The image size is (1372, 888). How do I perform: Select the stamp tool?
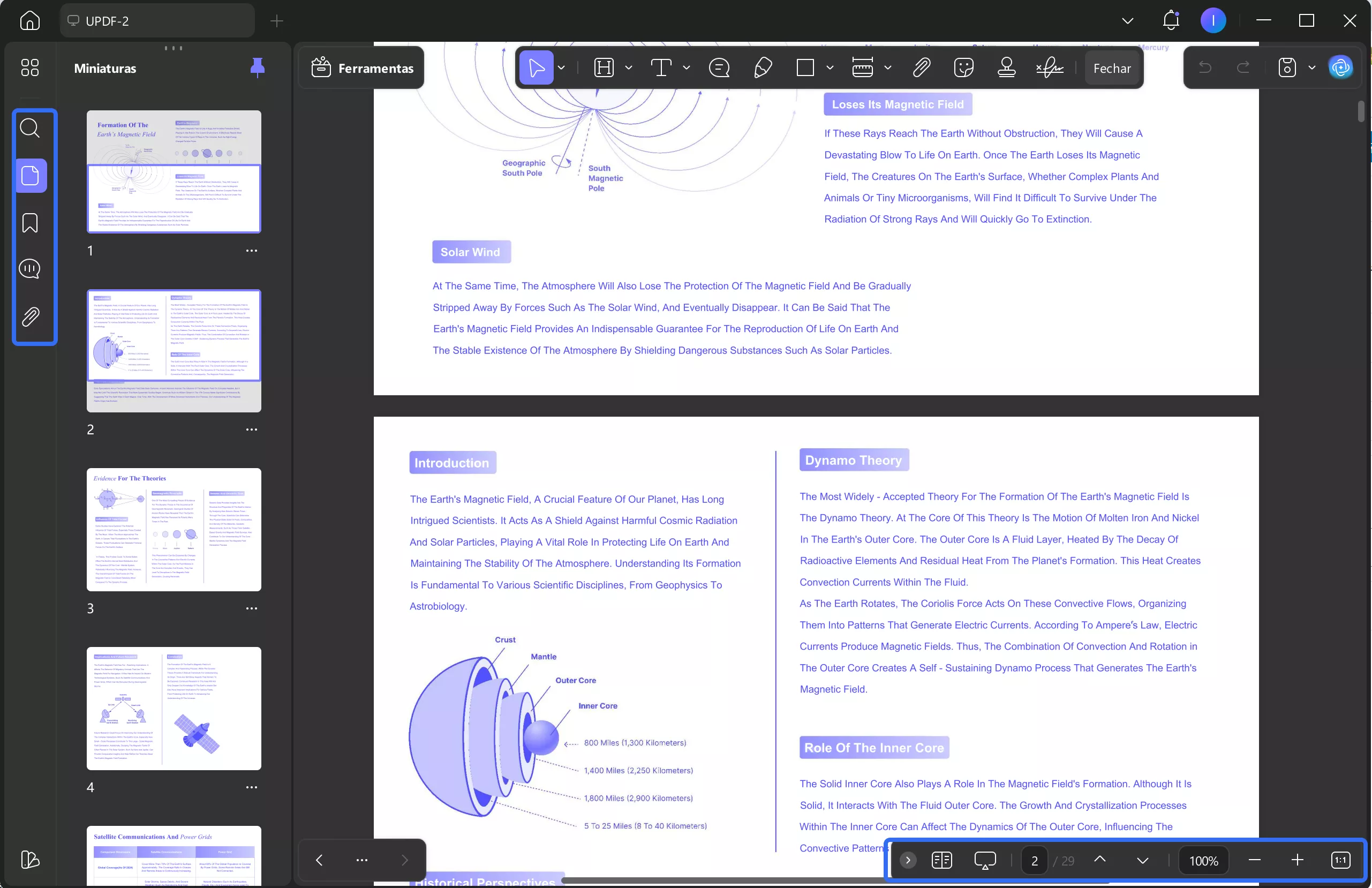1007,68
